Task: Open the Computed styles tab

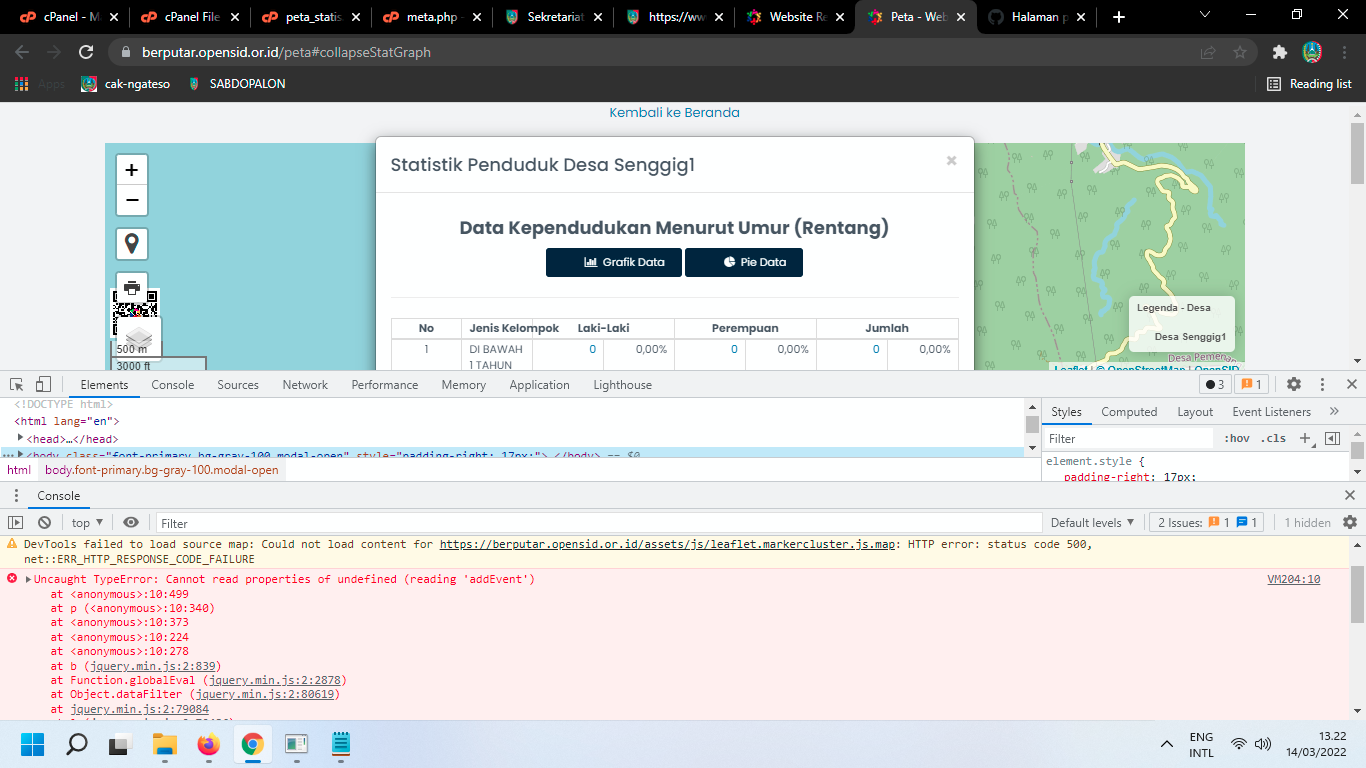Action: 1129,411
